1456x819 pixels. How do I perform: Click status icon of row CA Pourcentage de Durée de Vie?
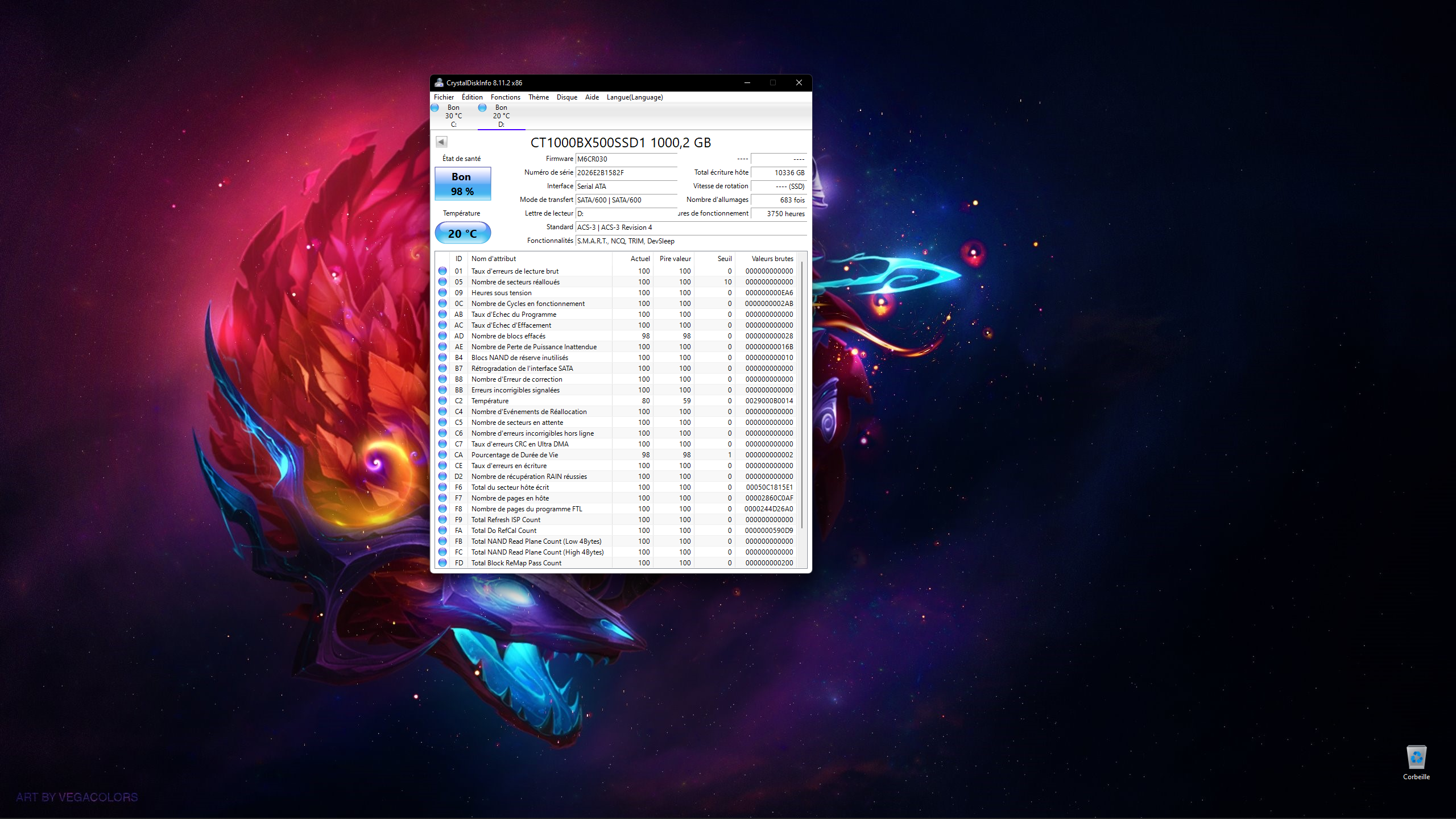[x=442, y=454]
